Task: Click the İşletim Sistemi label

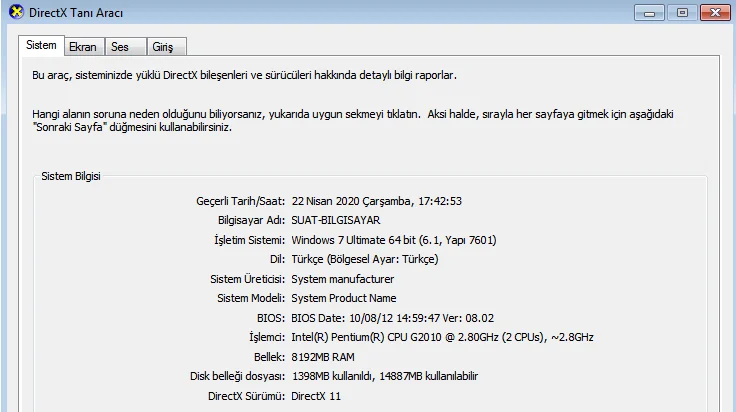Action: (x=249, y=240)
